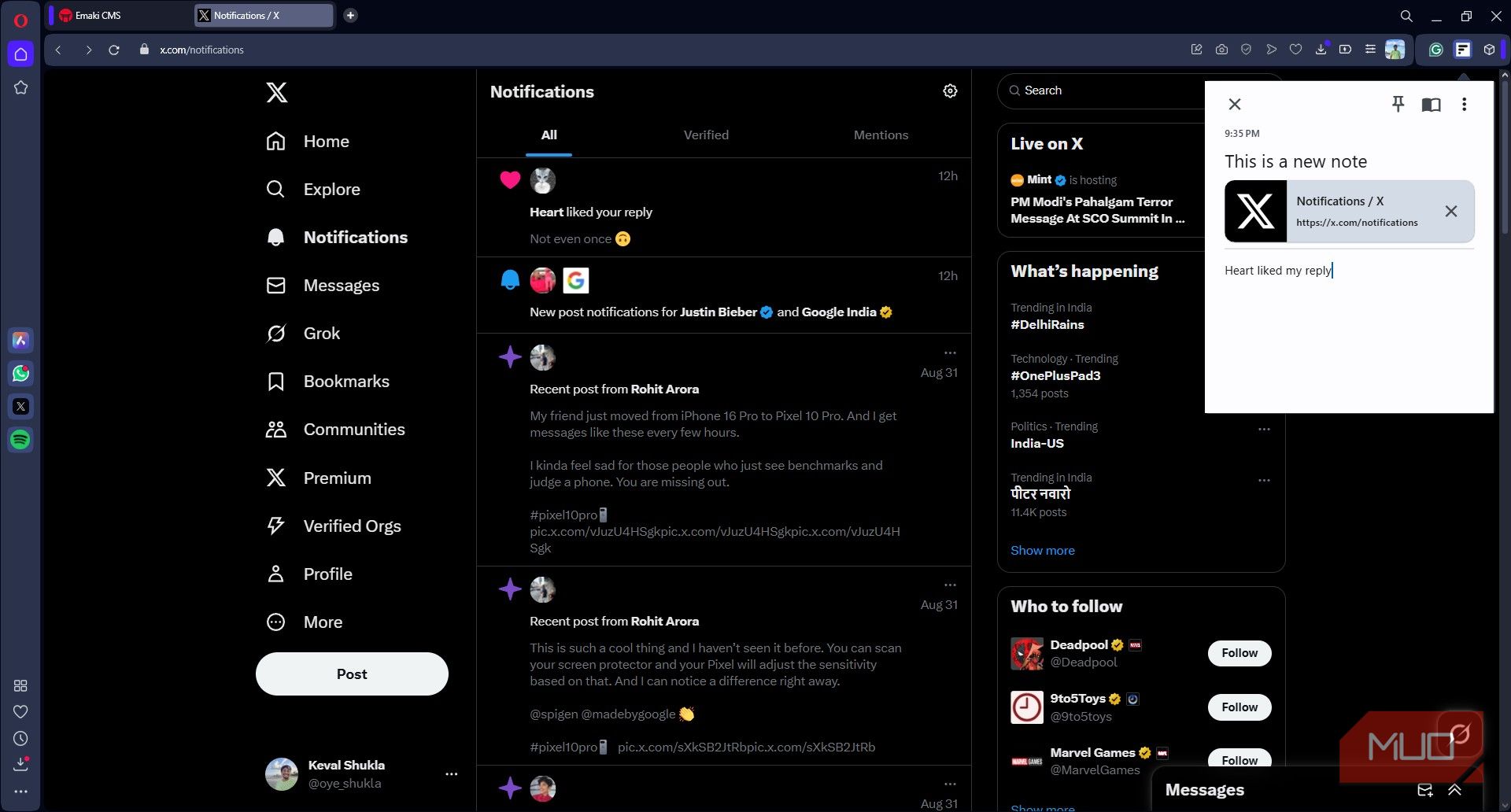This screenshot has height=812, width=1511.
Task: Follow 9to5Toys account
Action: tap(1239, 707)
